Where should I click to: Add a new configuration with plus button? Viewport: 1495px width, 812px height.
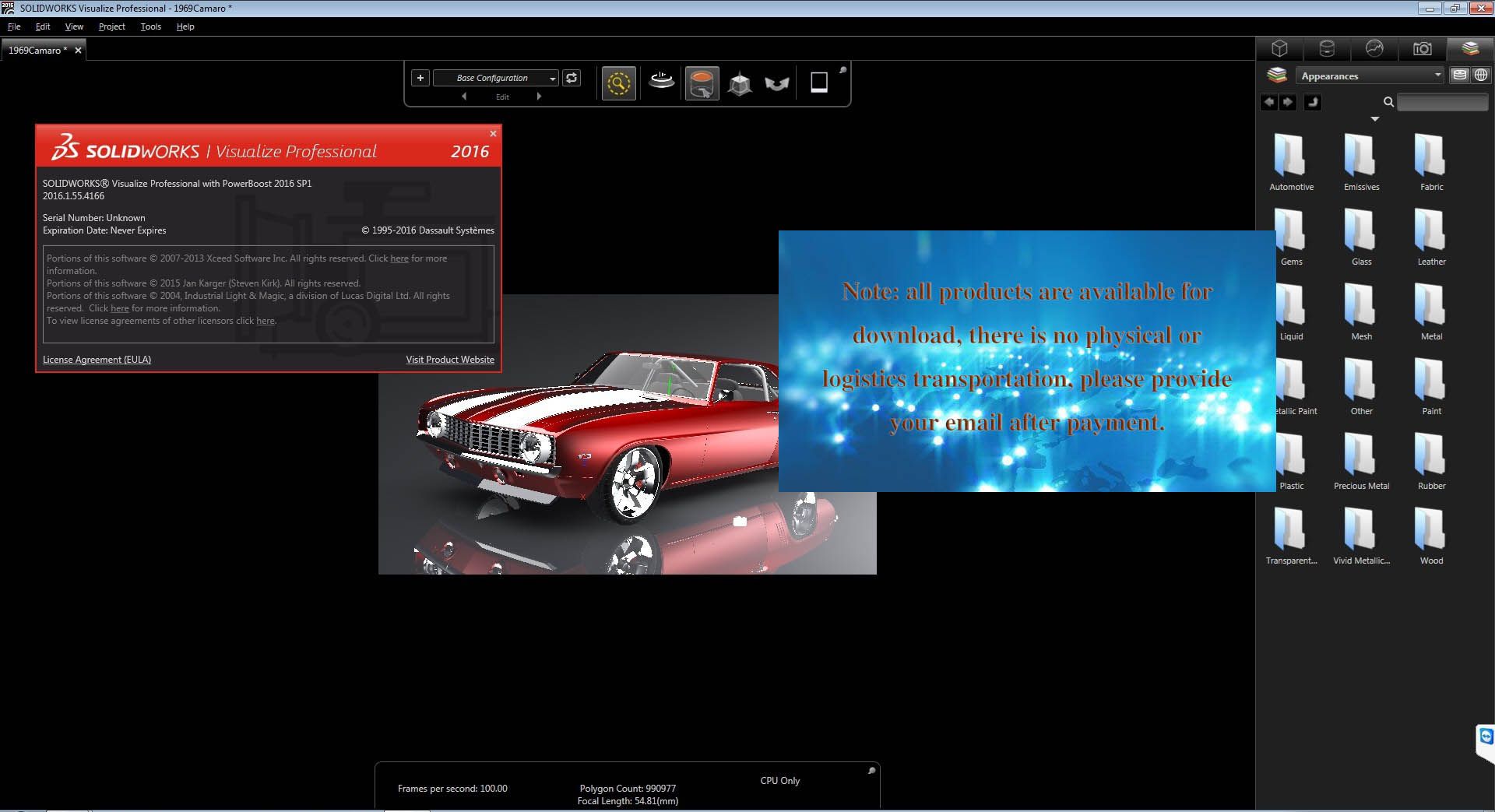pos(420,78)
